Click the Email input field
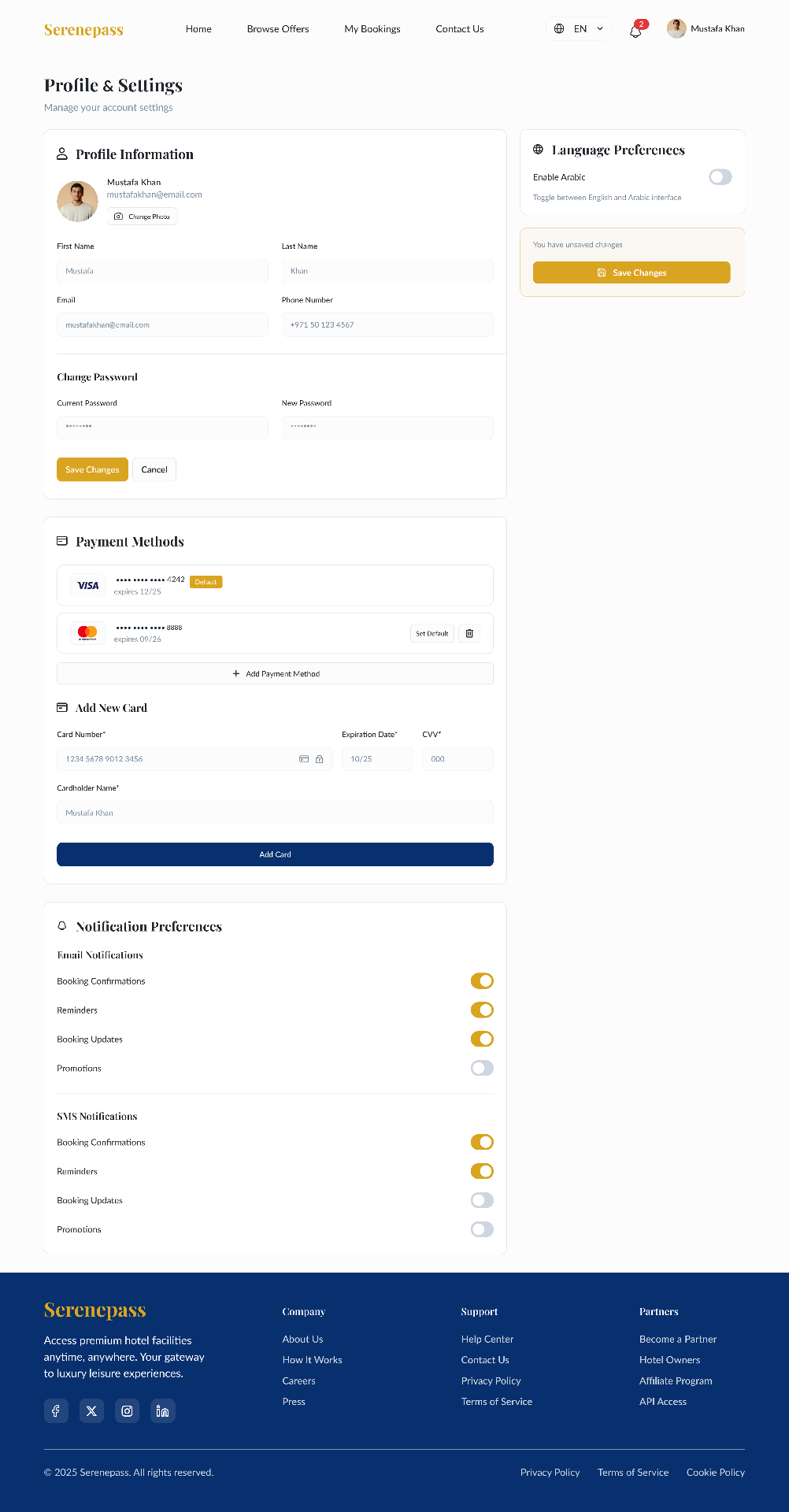 162,324
